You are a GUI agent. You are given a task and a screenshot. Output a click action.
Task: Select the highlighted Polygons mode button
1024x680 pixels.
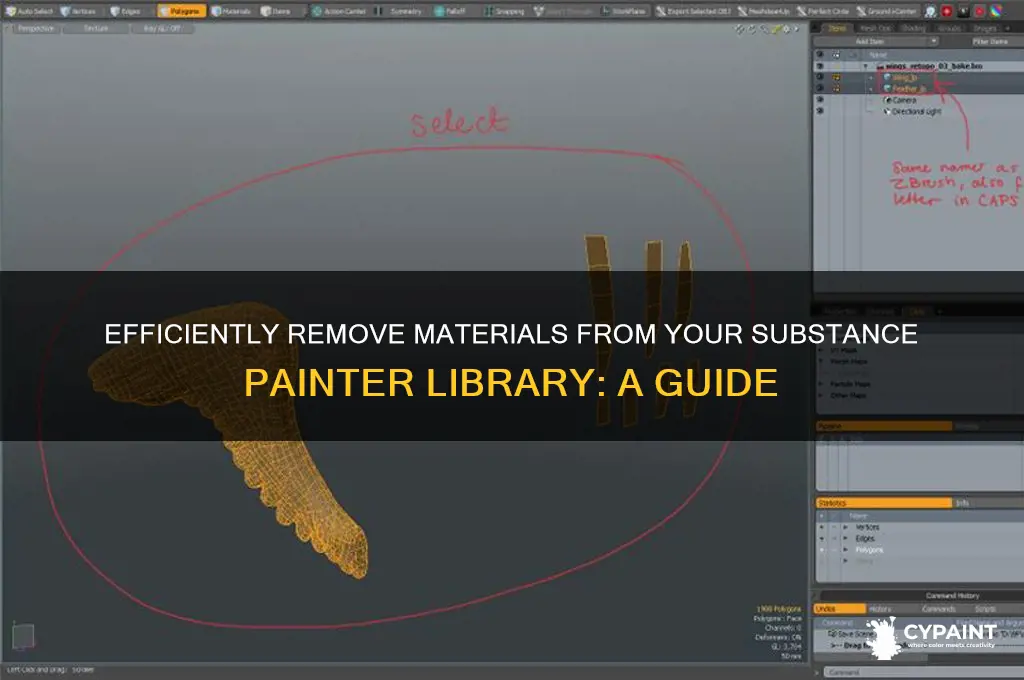tap(182, 11)
